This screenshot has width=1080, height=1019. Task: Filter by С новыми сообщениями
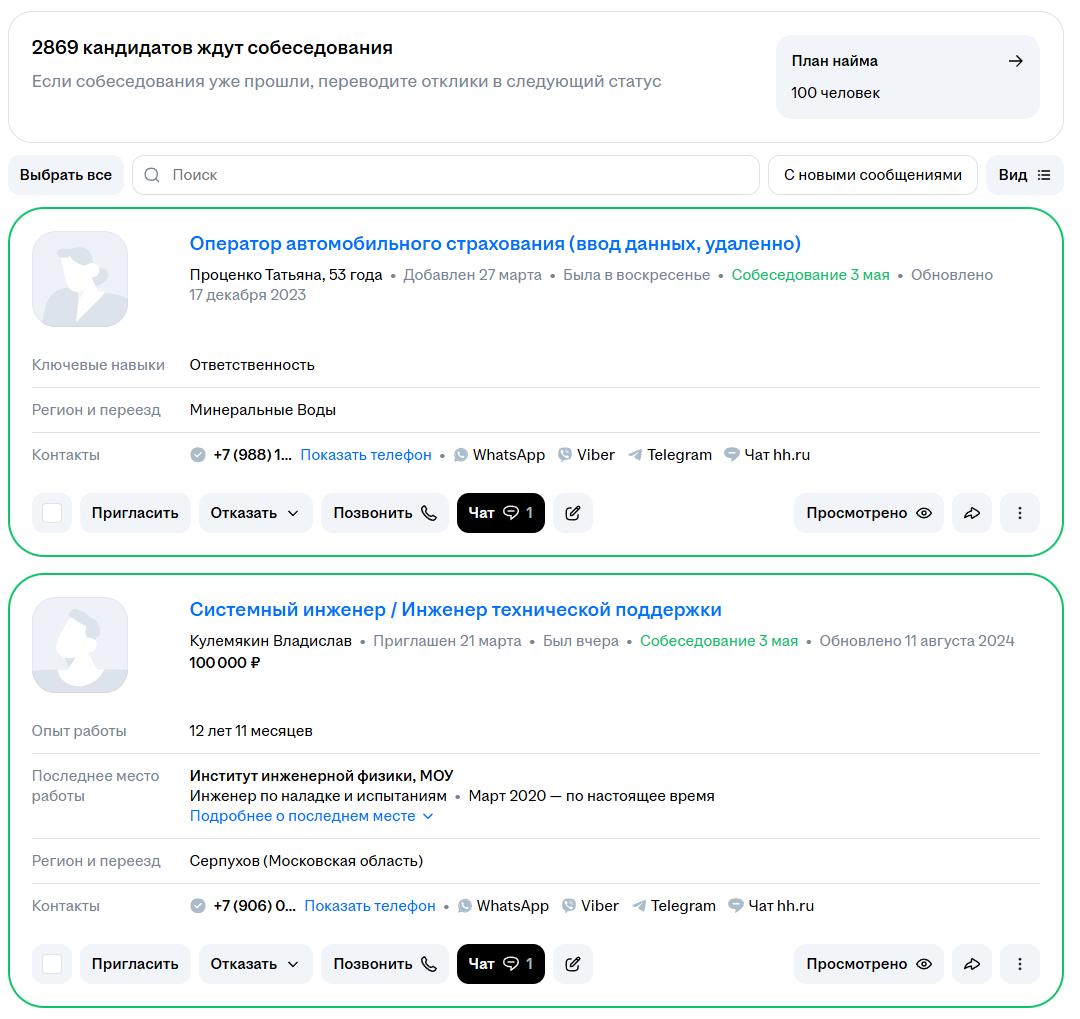coord(872,175)
